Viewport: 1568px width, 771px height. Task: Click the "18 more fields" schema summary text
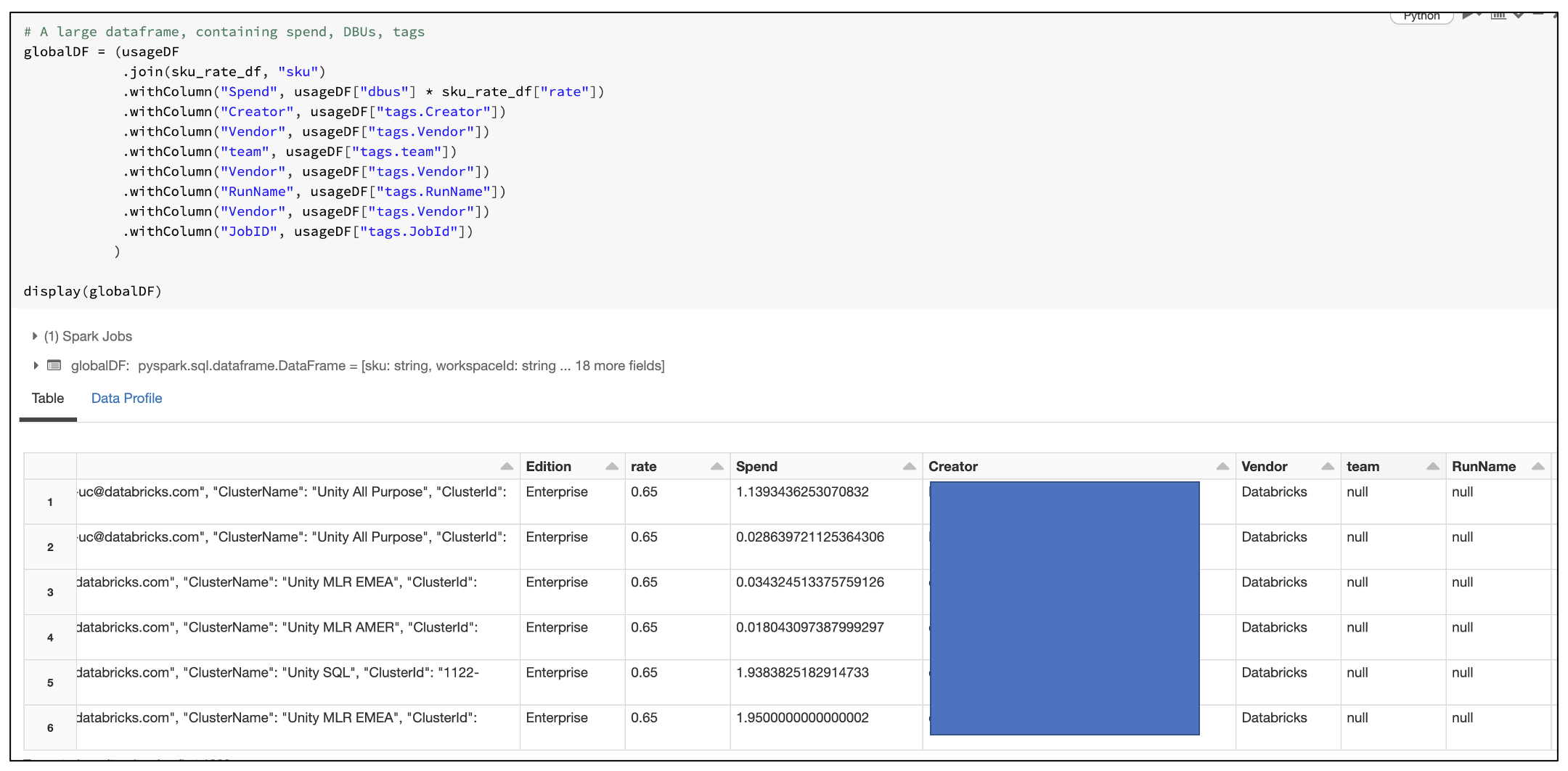point(620,365)
